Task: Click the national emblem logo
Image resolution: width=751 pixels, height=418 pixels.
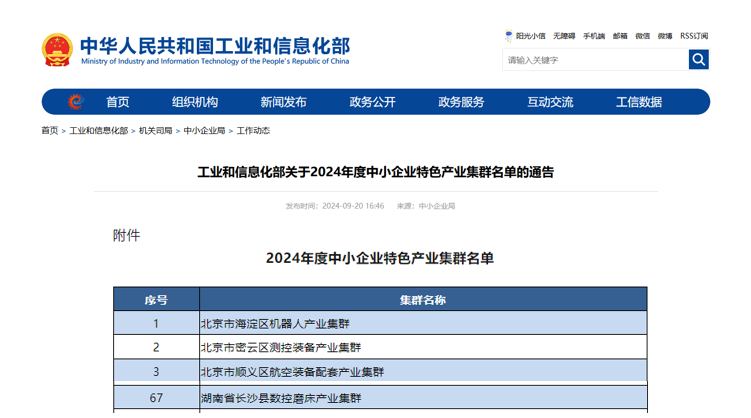Action: (x=57, y=50)
